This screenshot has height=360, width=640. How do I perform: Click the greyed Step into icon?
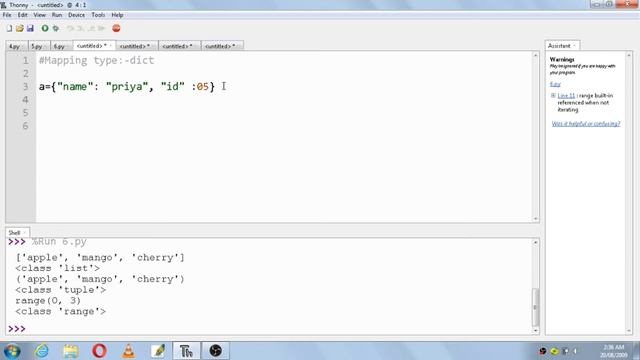click(80, 28)
